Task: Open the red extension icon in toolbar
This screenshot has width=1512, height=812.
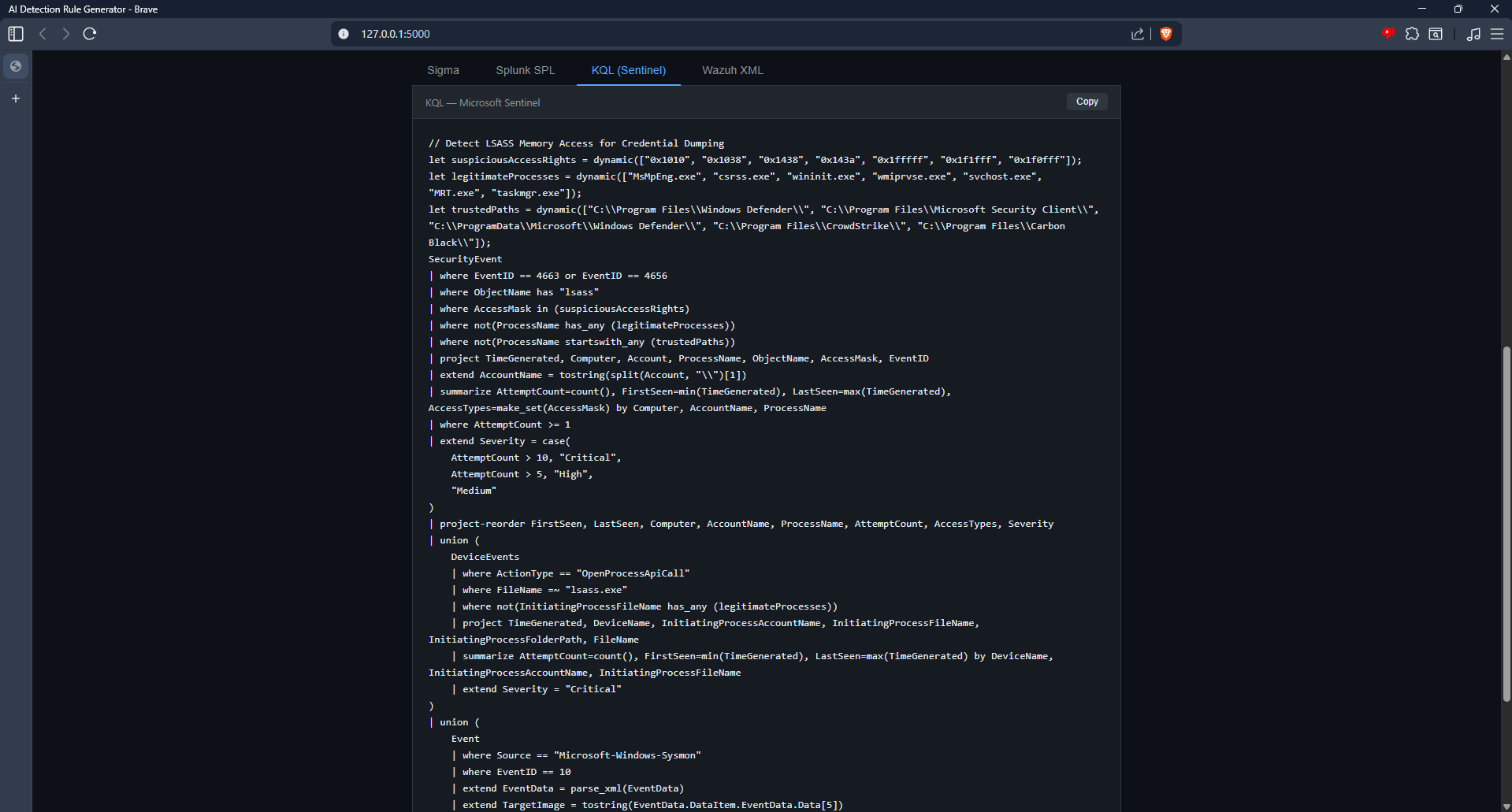Action: coord(1388,33)
